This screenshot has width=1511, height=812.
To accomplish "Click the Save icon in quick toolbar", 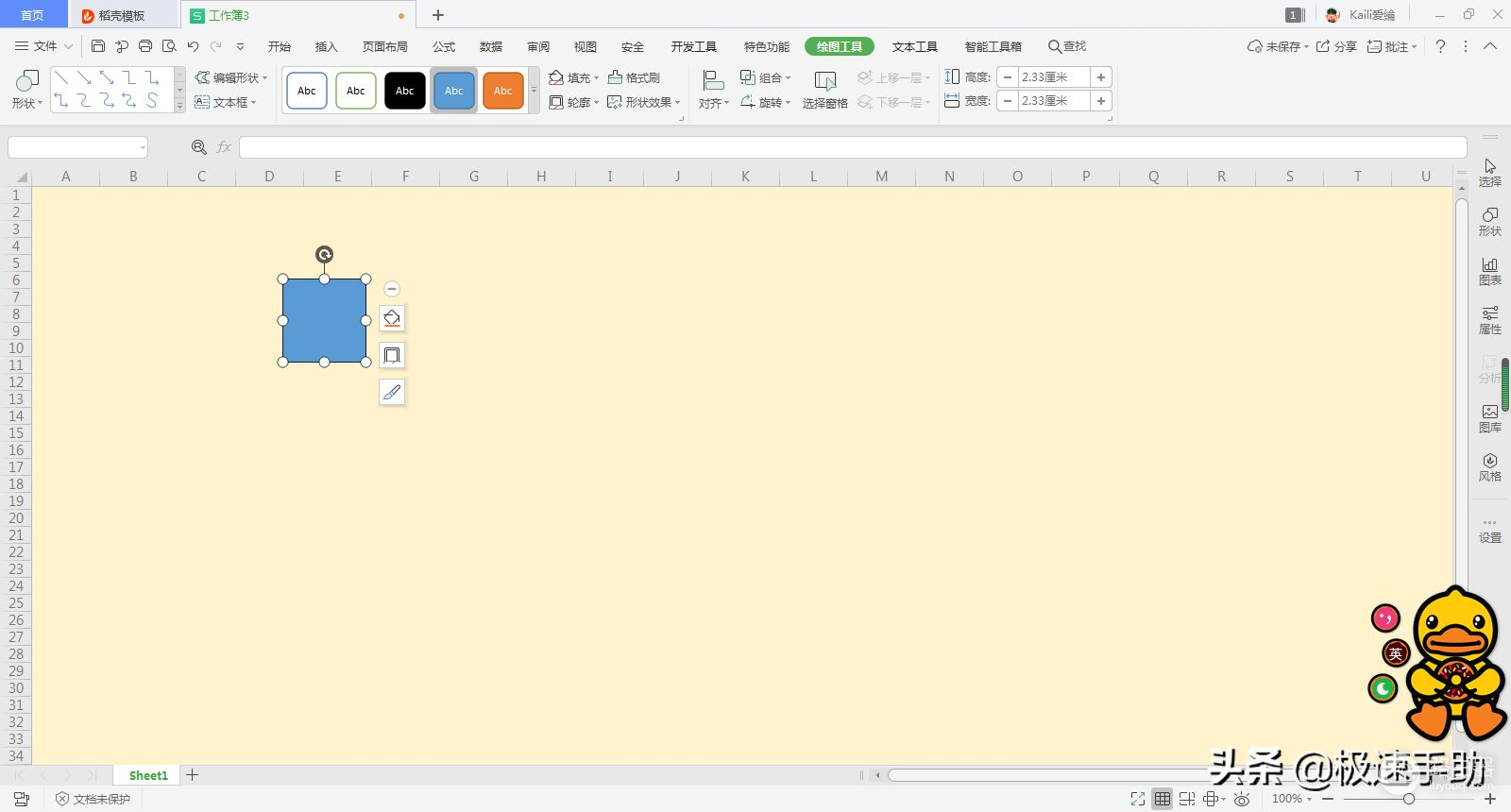I will (98, 46).
